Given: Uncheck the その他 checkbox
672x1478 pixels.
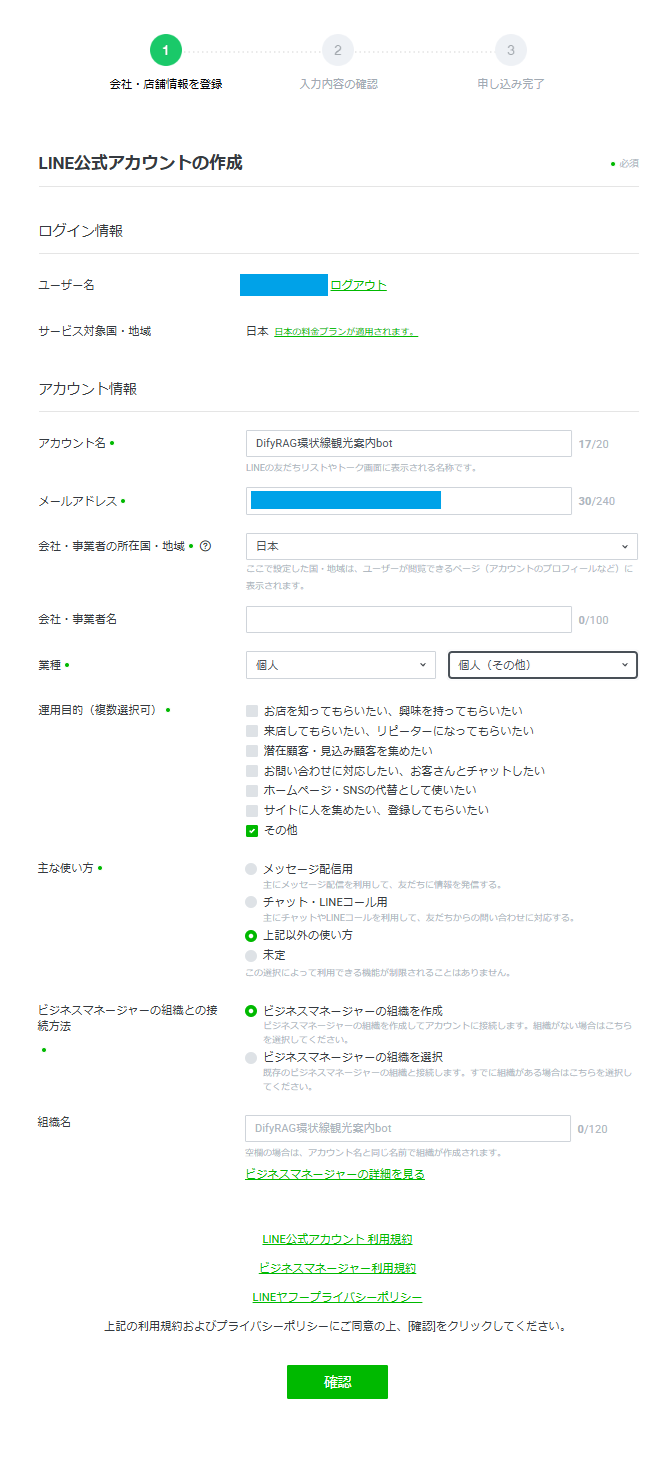Looking at the screenshot, I should click(252, 830).
